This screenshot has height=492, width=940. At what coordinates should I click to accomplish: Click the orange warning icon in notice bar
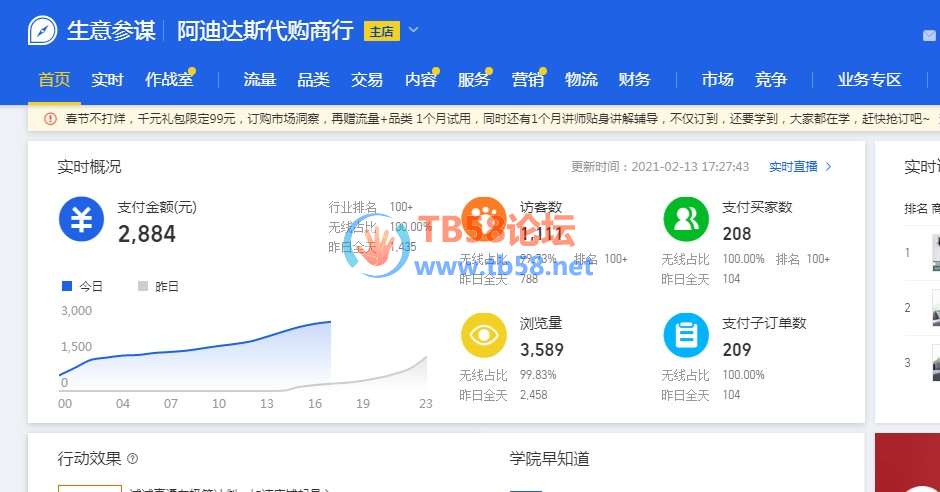[x=50, y=118]
